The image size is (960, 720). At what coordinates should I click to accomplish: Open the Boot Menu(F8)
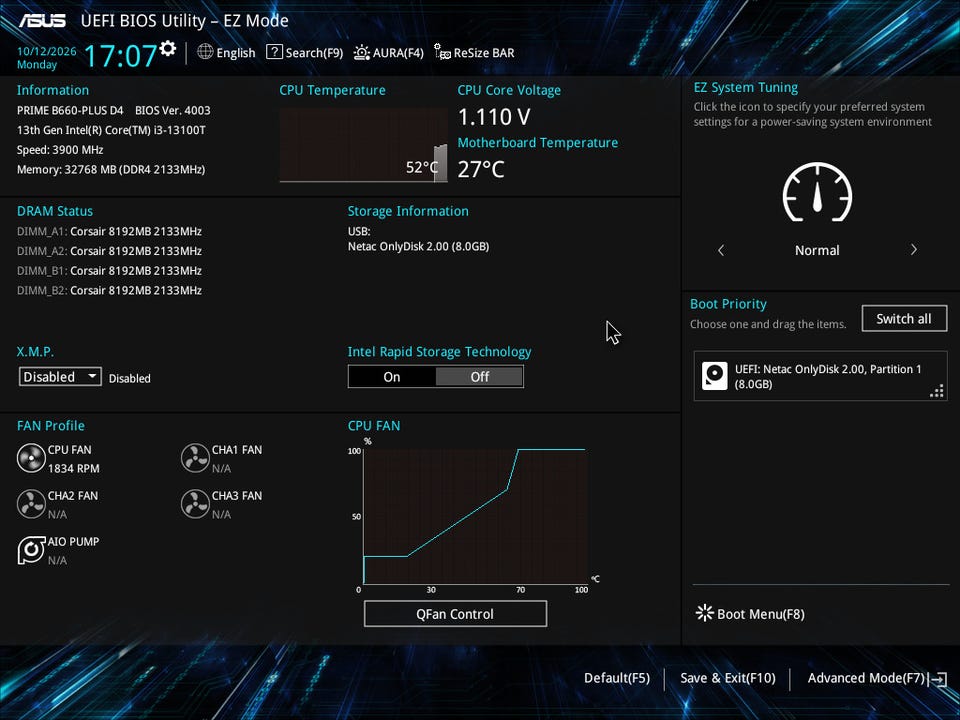(750, 613)
